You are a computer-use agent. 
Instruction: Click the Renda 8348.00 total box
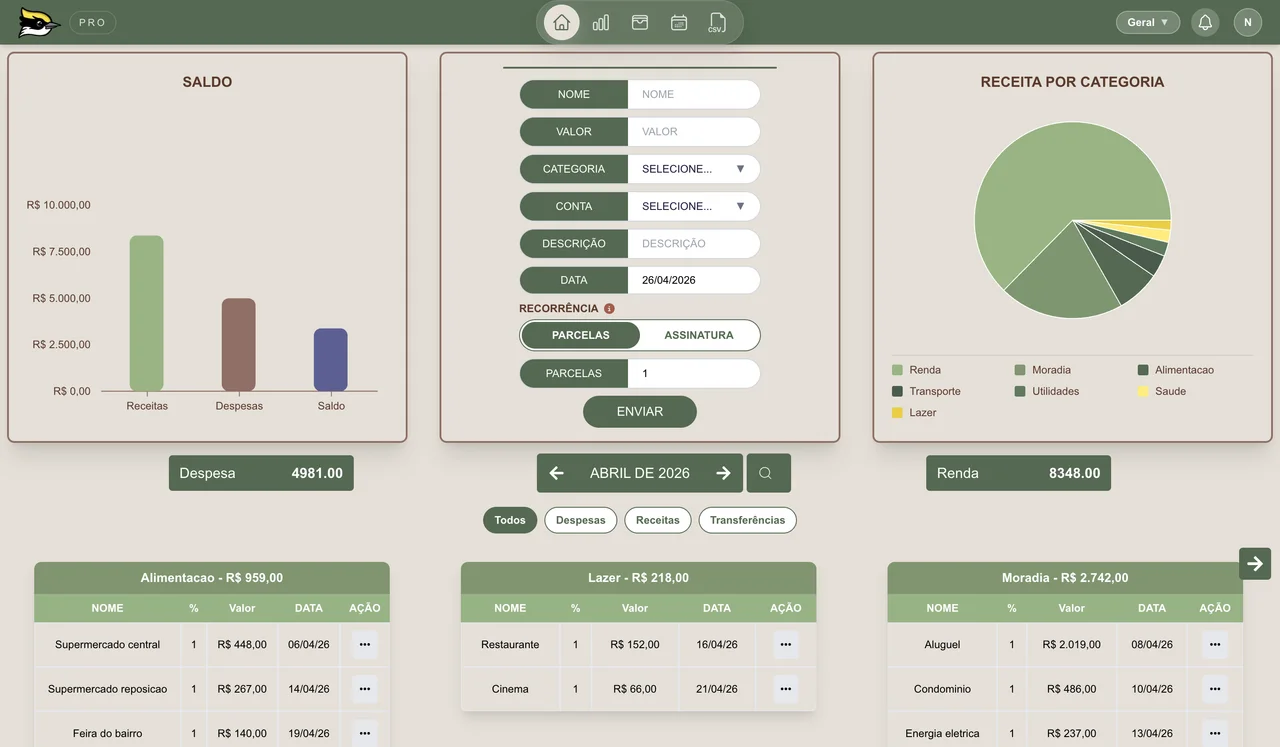1018,473
